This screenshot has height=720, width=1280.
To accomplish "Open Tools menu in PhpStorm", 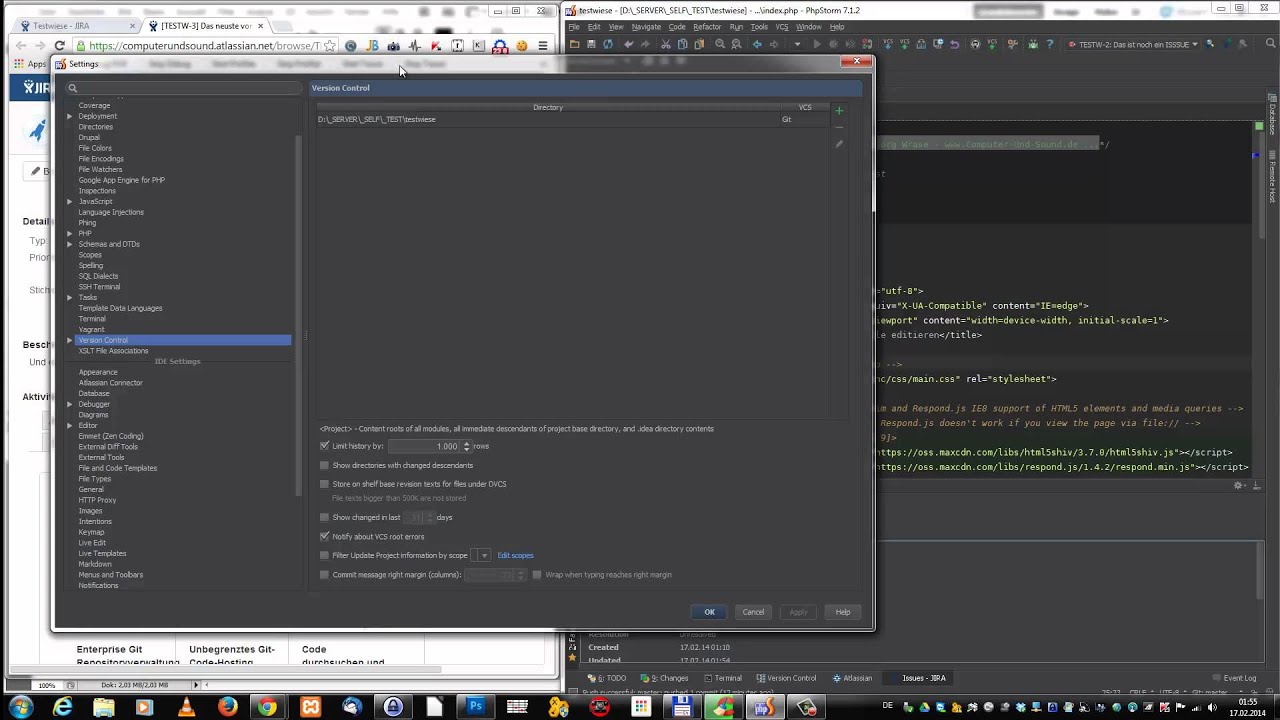I will (759, 27).
